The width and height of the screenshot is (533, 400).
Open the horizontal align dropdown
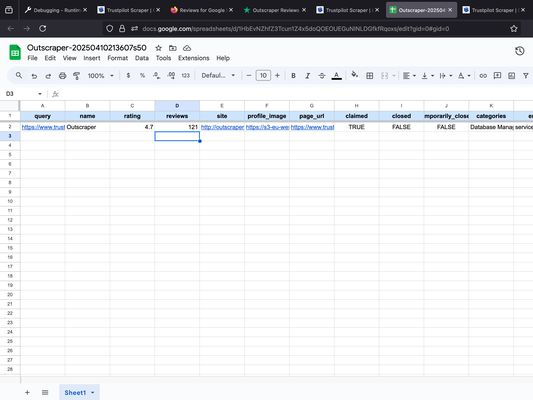(409, 75)
